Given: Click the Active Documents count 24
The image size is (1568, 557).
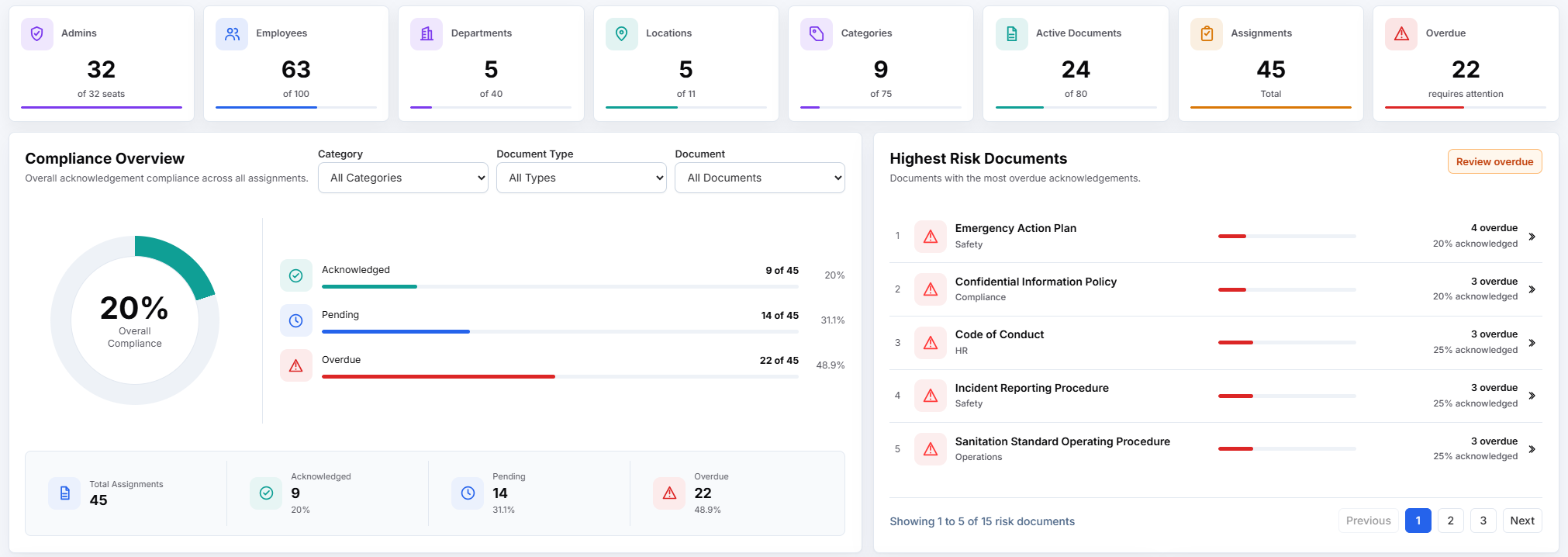Looking at the screenshot, I should coord(1076,70).
